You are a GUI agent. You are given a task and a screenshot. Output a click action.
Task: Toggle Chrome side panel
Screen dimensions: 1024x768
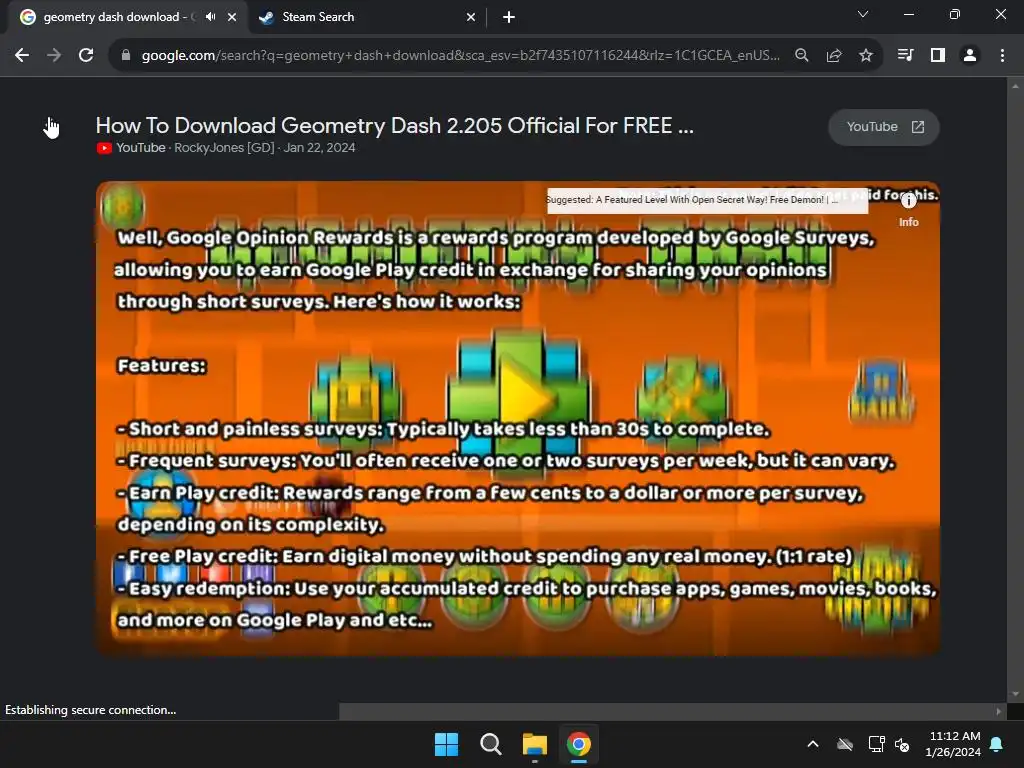coord(938,56)
